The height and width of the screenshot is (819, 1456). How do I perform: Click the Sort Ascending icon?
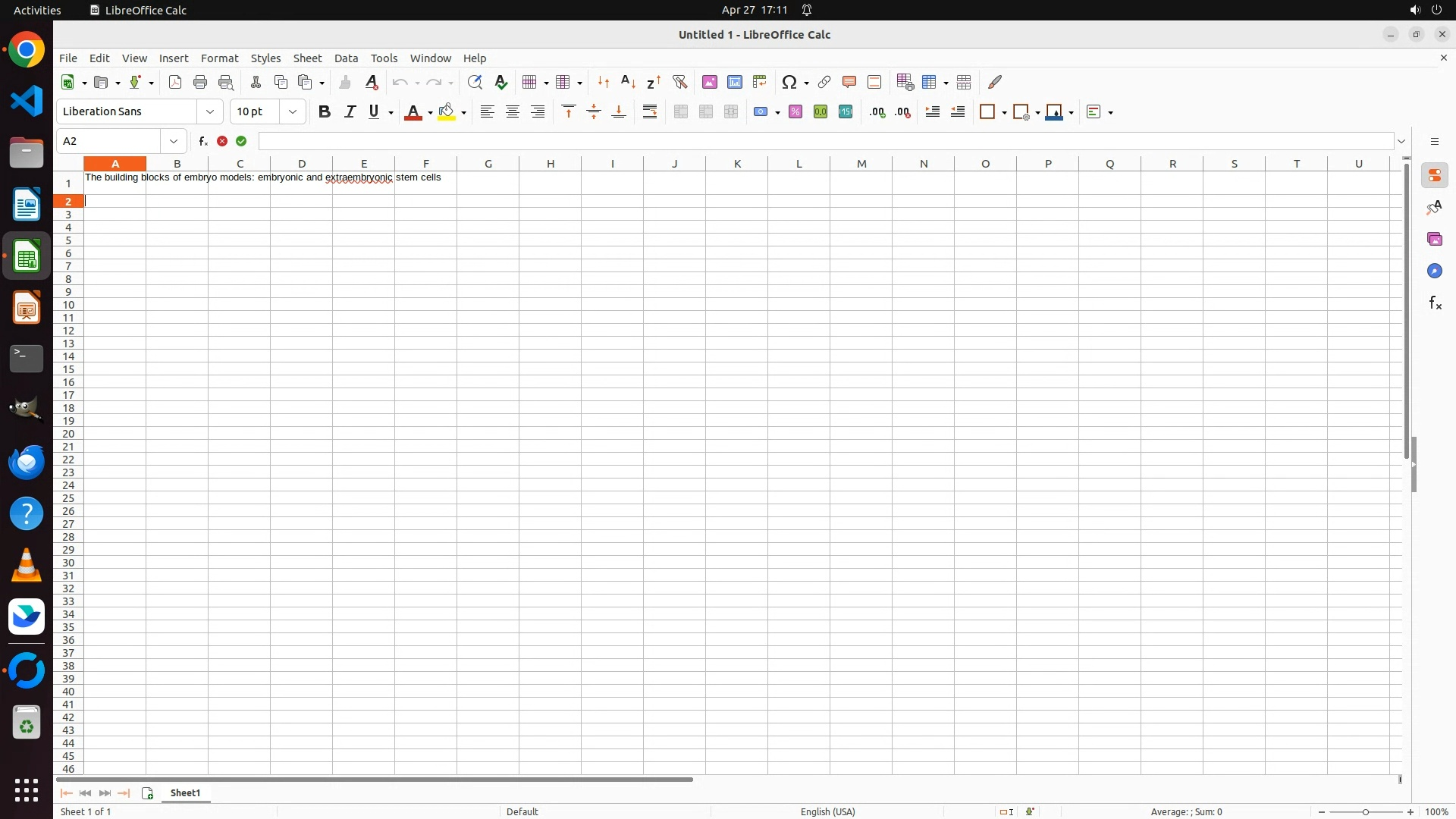pos(628,82)
